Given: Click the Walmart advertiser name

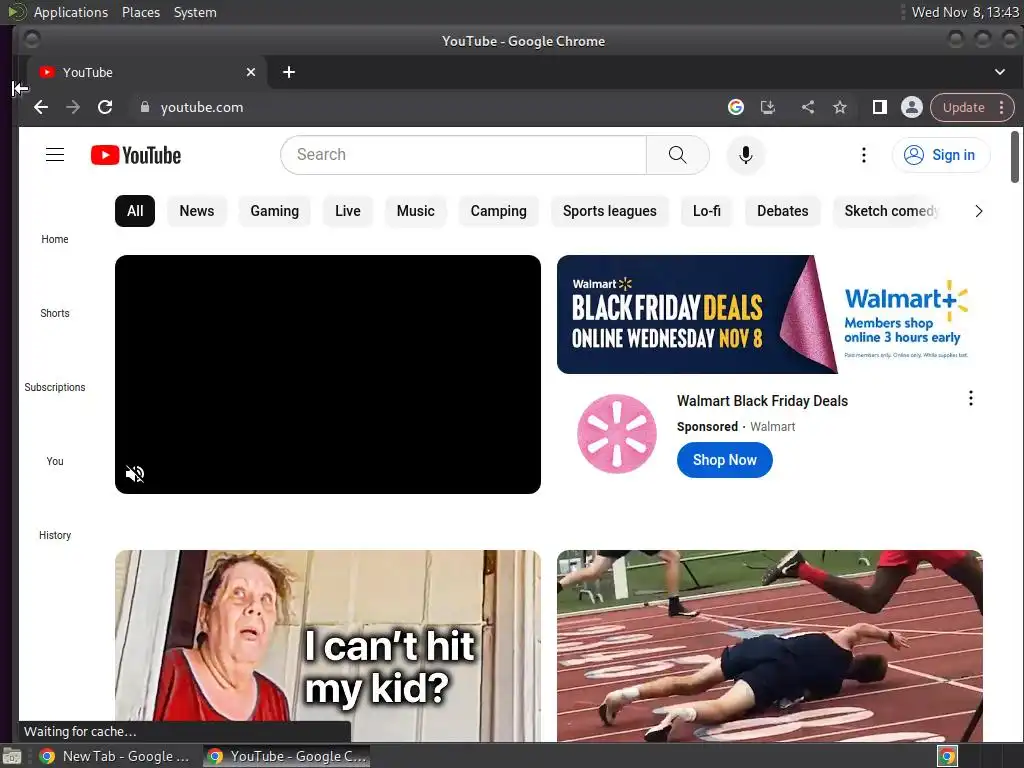Looking at the screenshot, I should click(773, 426).
